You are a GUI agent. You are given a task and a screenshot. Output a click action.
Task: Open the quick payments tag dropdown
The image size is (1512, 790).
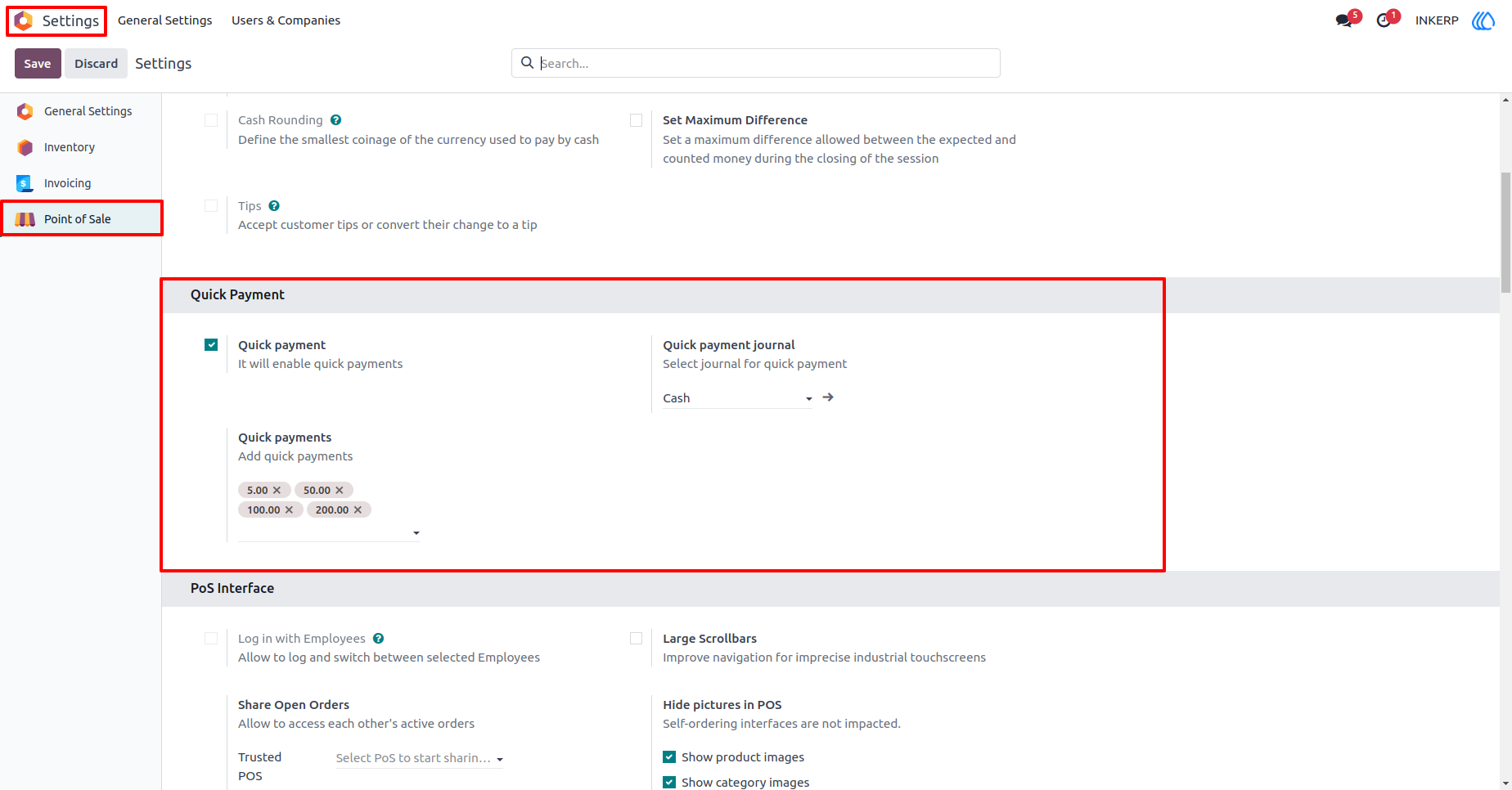pos(329,532)
